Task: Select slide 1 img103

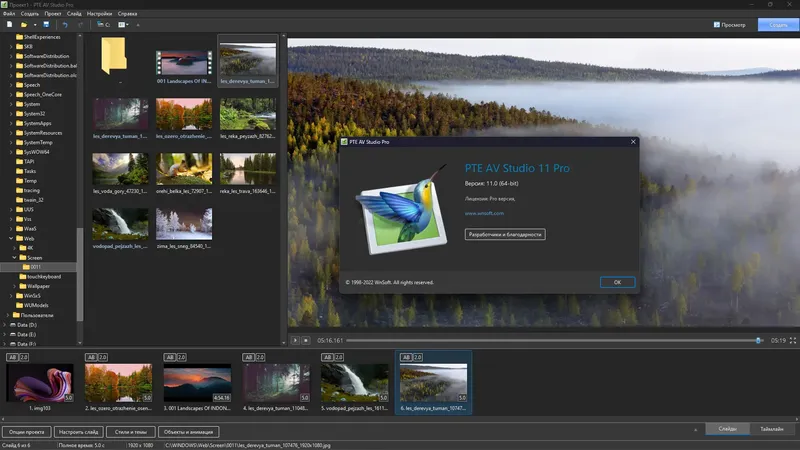Action: (x=40, y=383)
